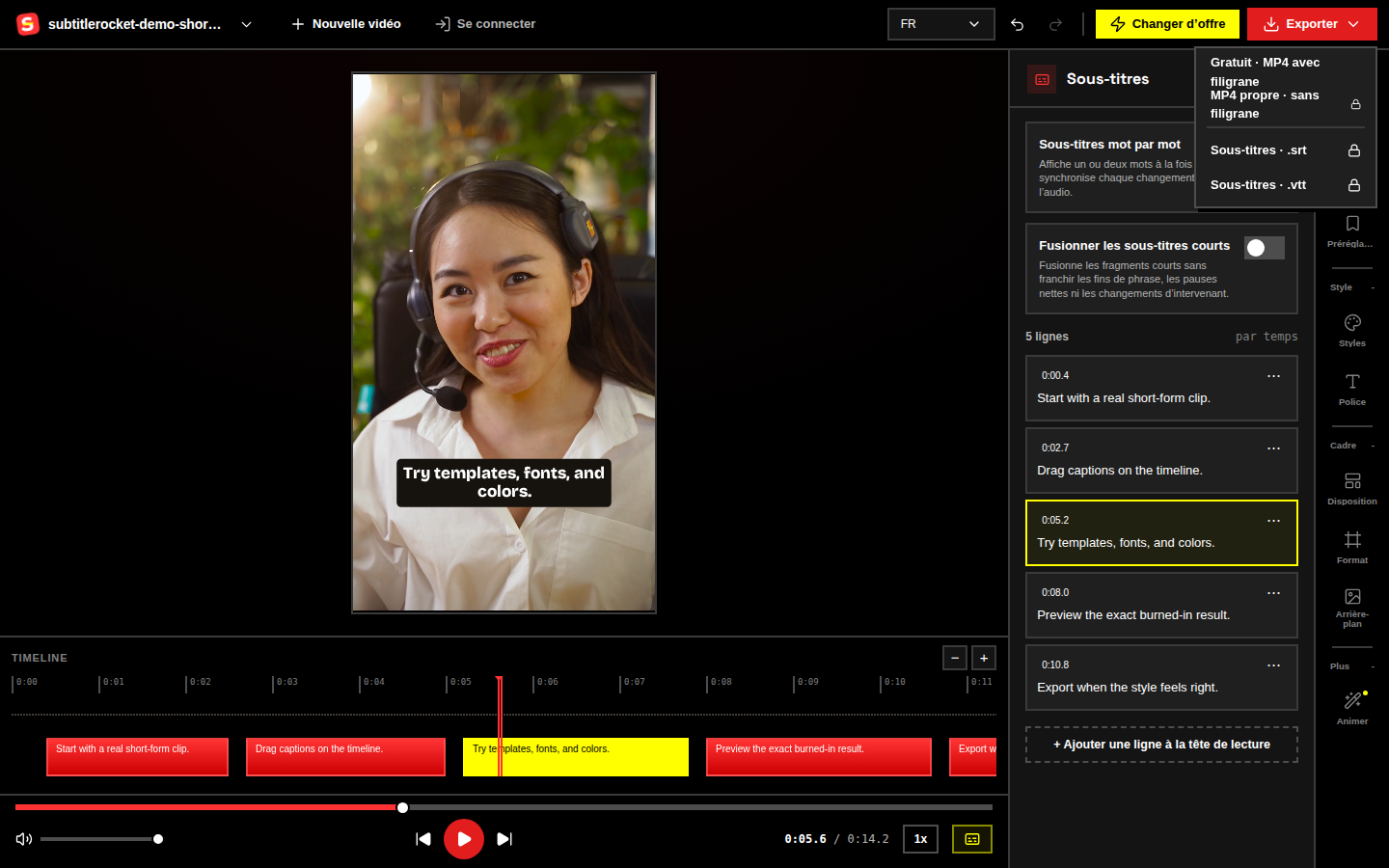The height and width of the screenshot is (868, 1389).
Task: Click Se connecter link
Action: click(485, 24)
